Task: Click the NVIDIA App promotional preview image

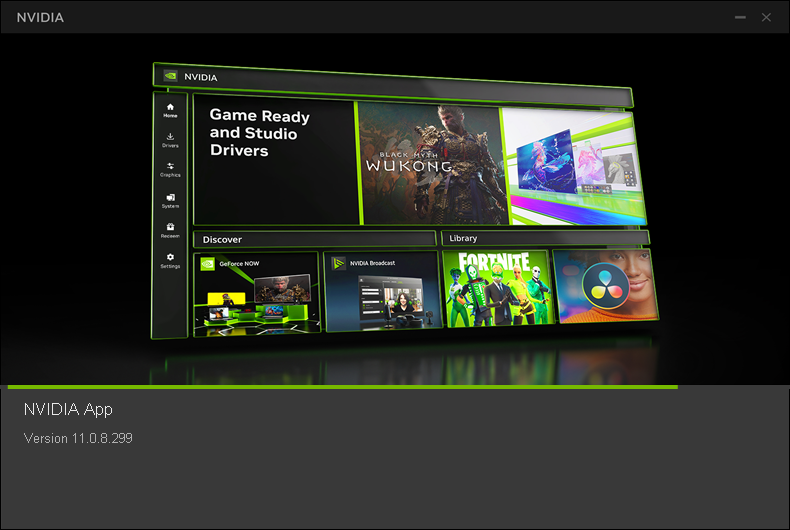Action: click(395, 209)
